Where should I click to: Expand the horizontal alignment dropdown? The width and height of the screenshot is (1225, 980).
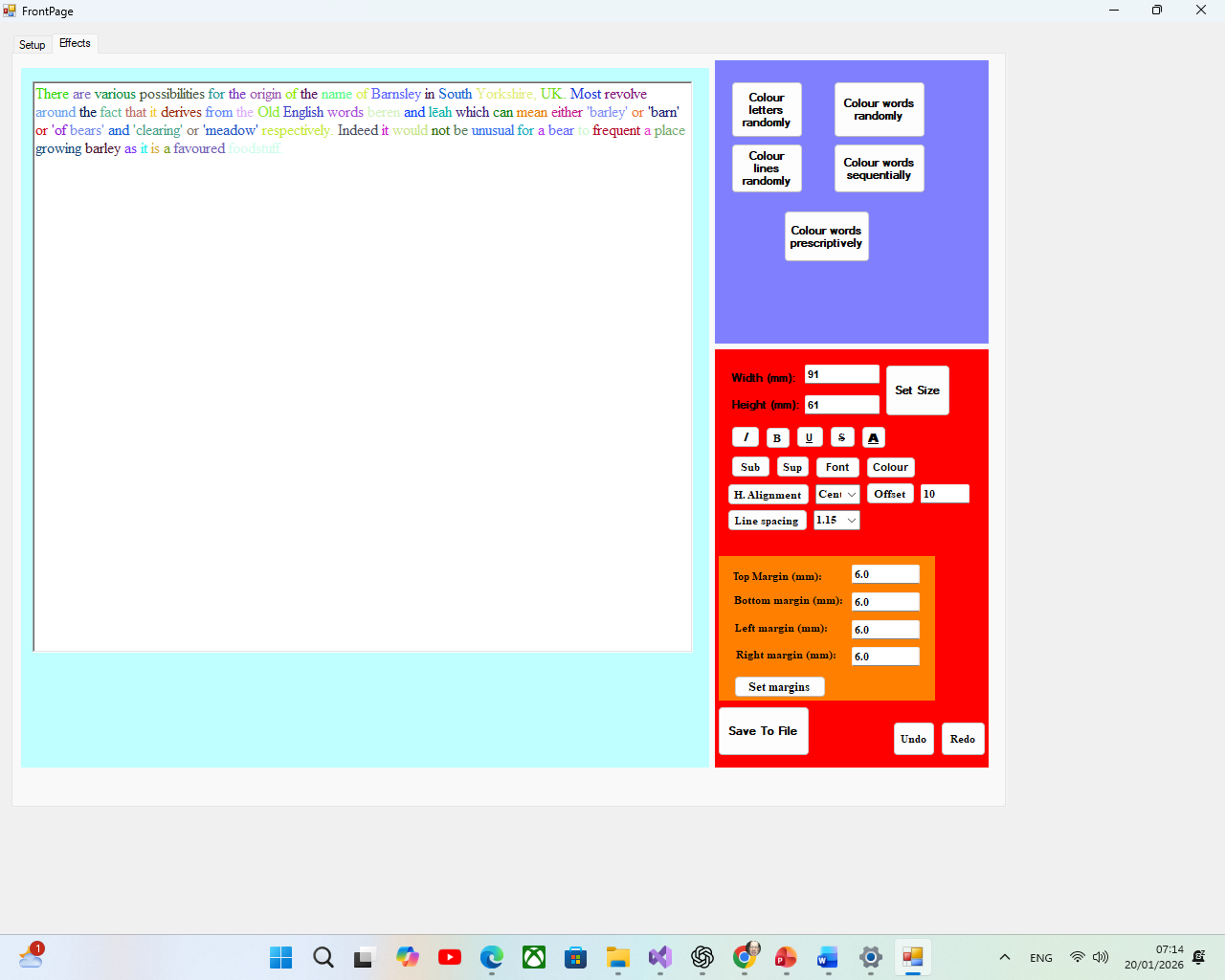coord(837,495)
